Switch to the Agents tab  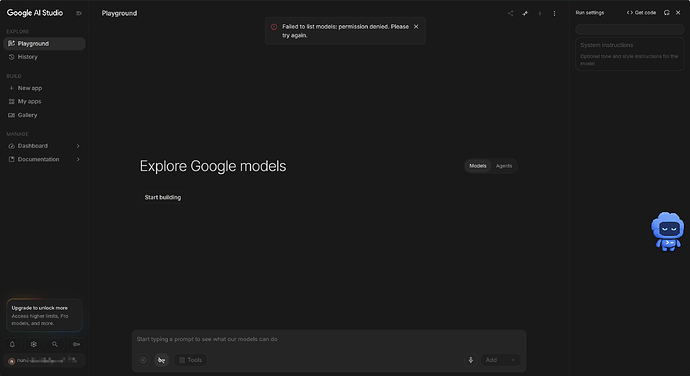click(x=504, y=166)
